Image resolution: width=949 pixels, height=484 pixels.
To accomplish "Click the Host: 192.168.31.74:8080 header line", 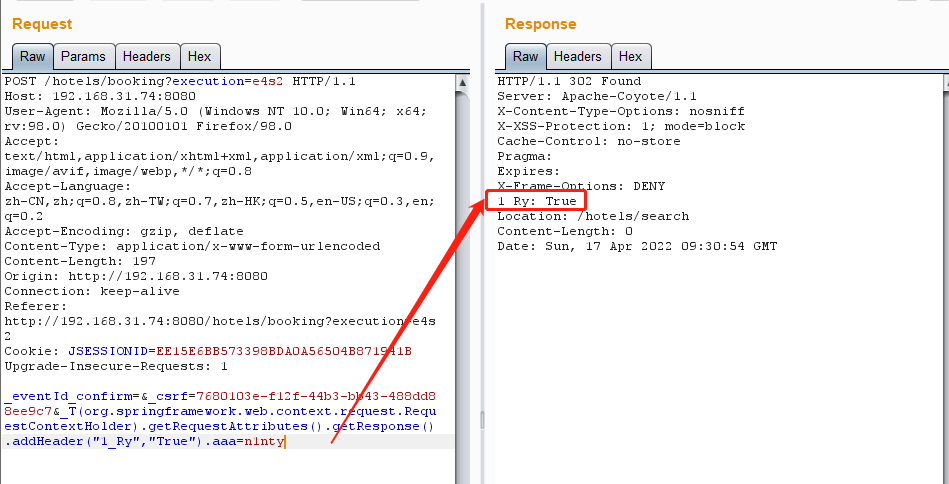I will (x=100, y=96).
